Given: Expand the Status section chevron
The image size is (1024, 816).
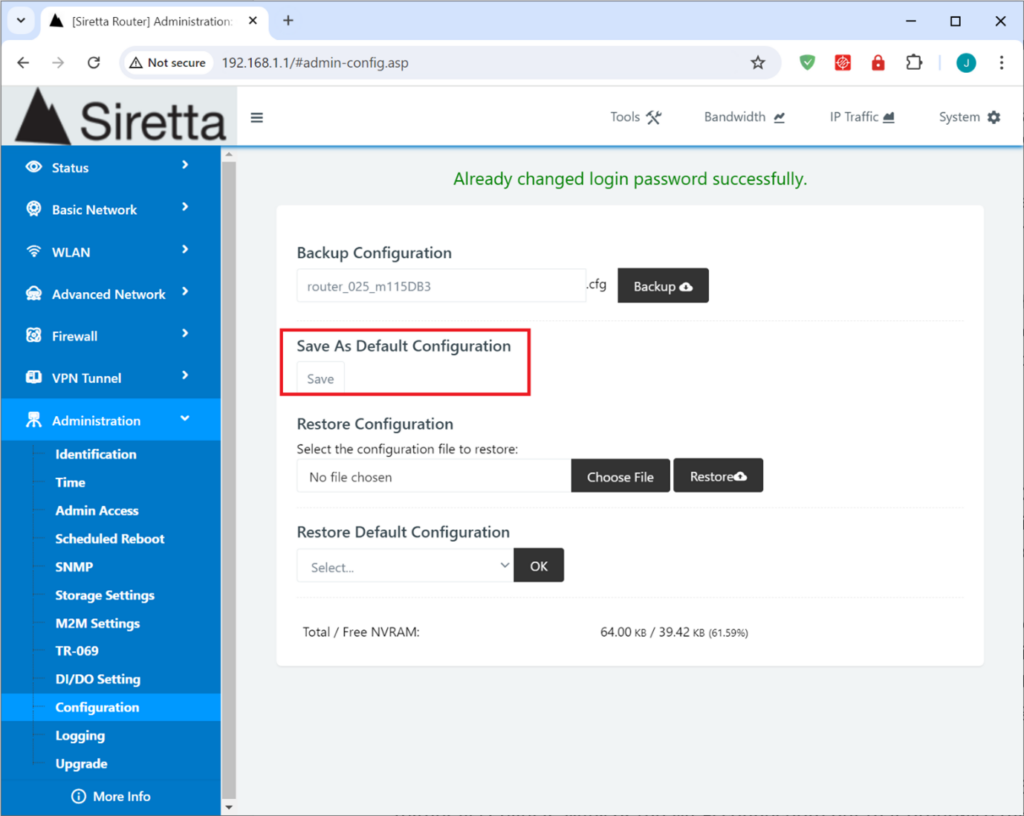Looking at the screenshot, I should (x=185, y=165).
